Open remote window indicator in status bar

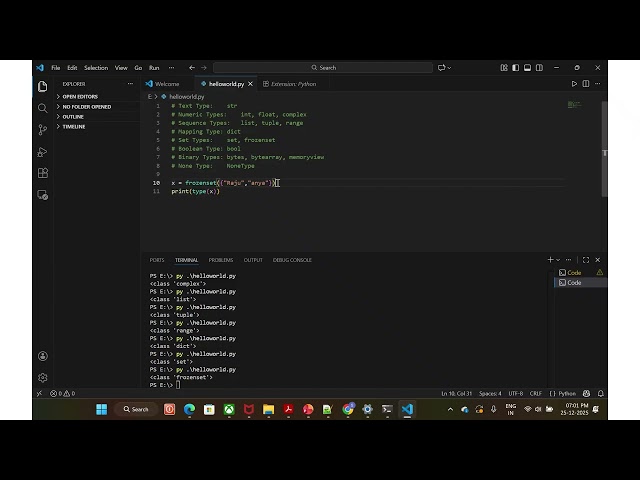pyautogui.click(x=40, y=393)
